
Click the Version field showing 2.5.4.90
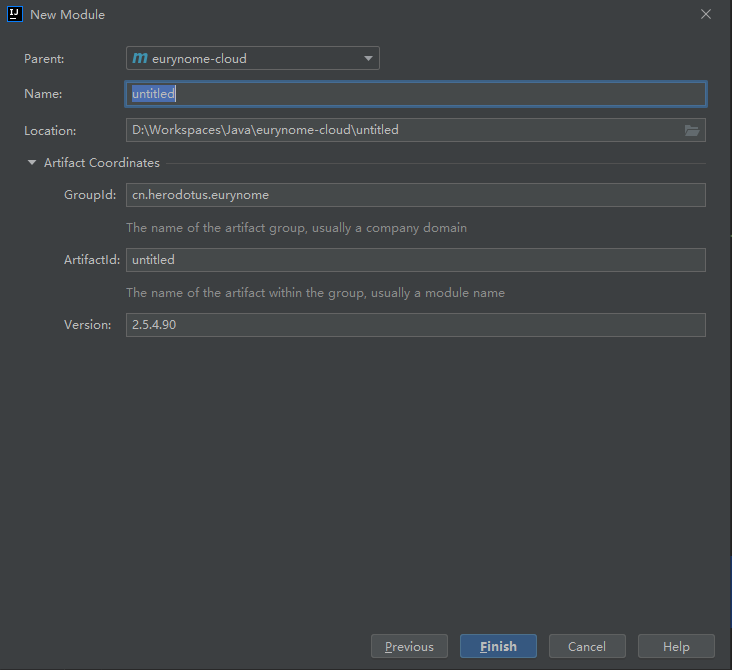415,325
